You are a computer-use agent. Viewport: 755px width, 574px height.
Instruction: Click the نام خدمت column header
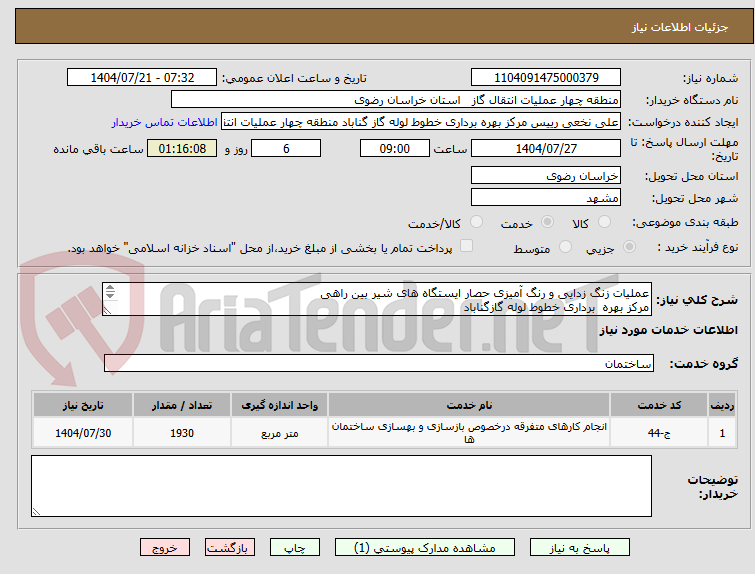click(469, 405)
